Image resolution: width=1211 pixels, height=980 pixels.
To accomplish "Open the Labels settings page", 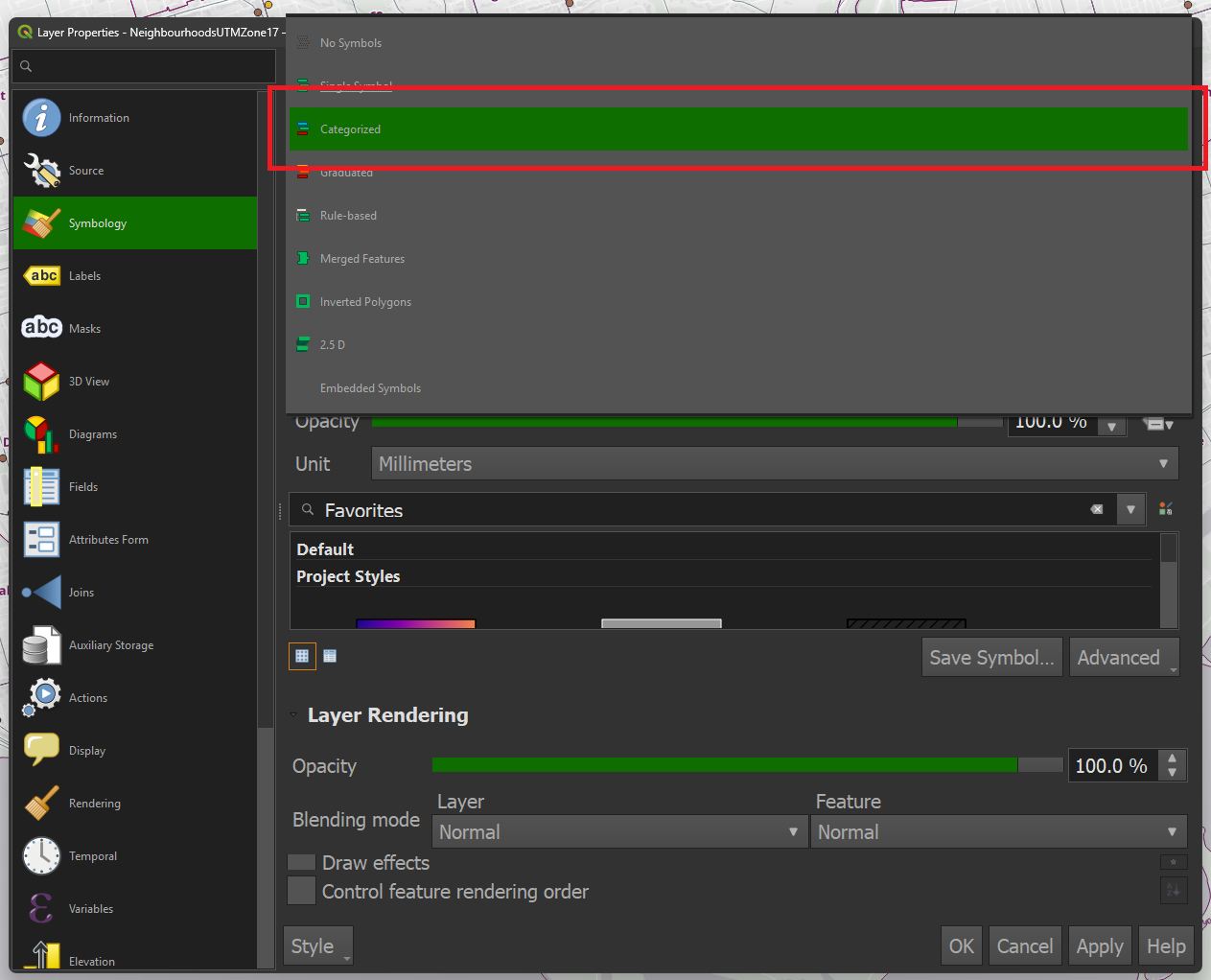I will 135,276.
